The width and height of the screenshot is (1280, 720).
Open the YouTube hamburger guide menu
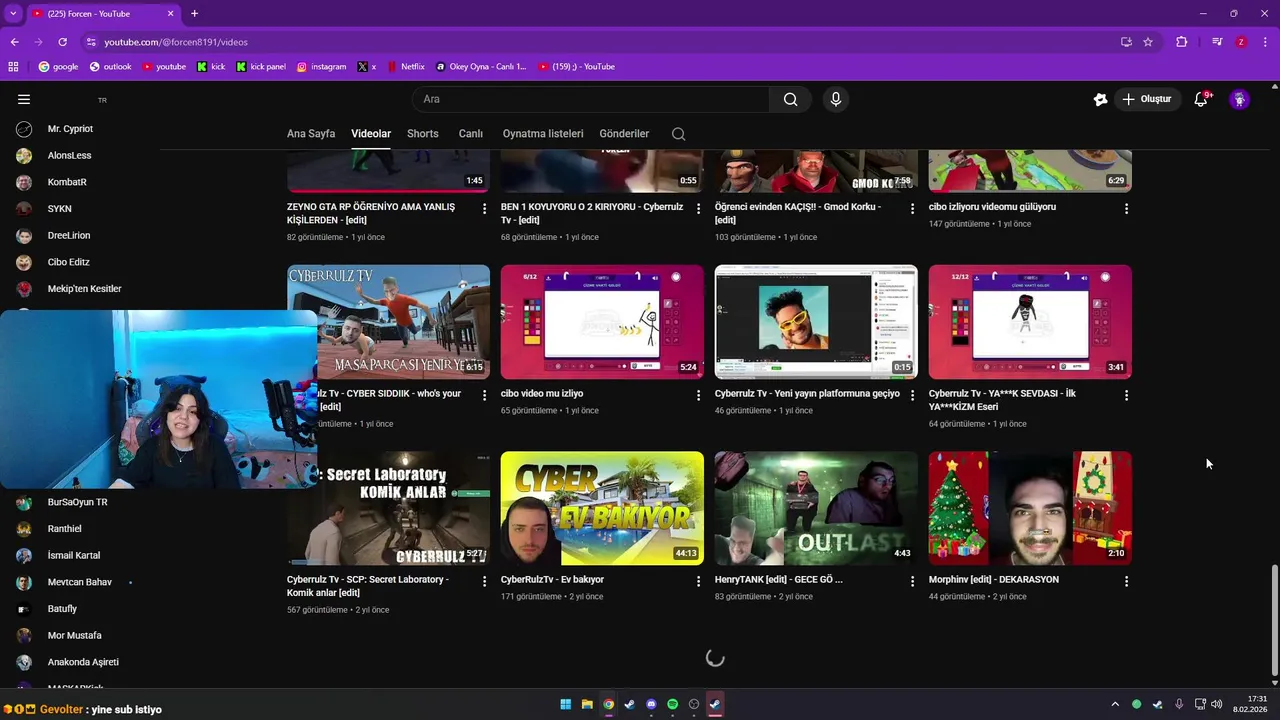tap(24, 99)
